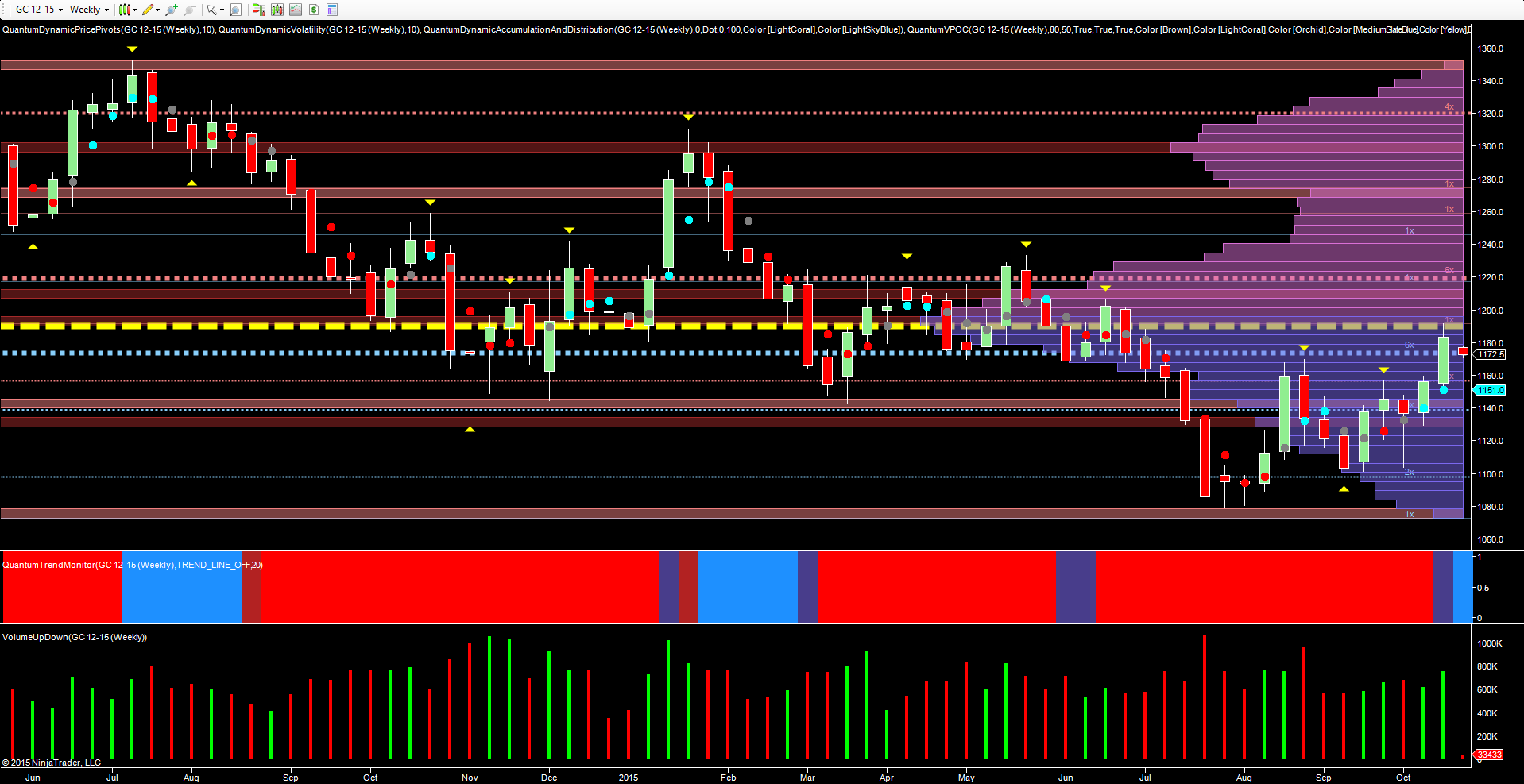Click the 600K volume axis label

1487,689
